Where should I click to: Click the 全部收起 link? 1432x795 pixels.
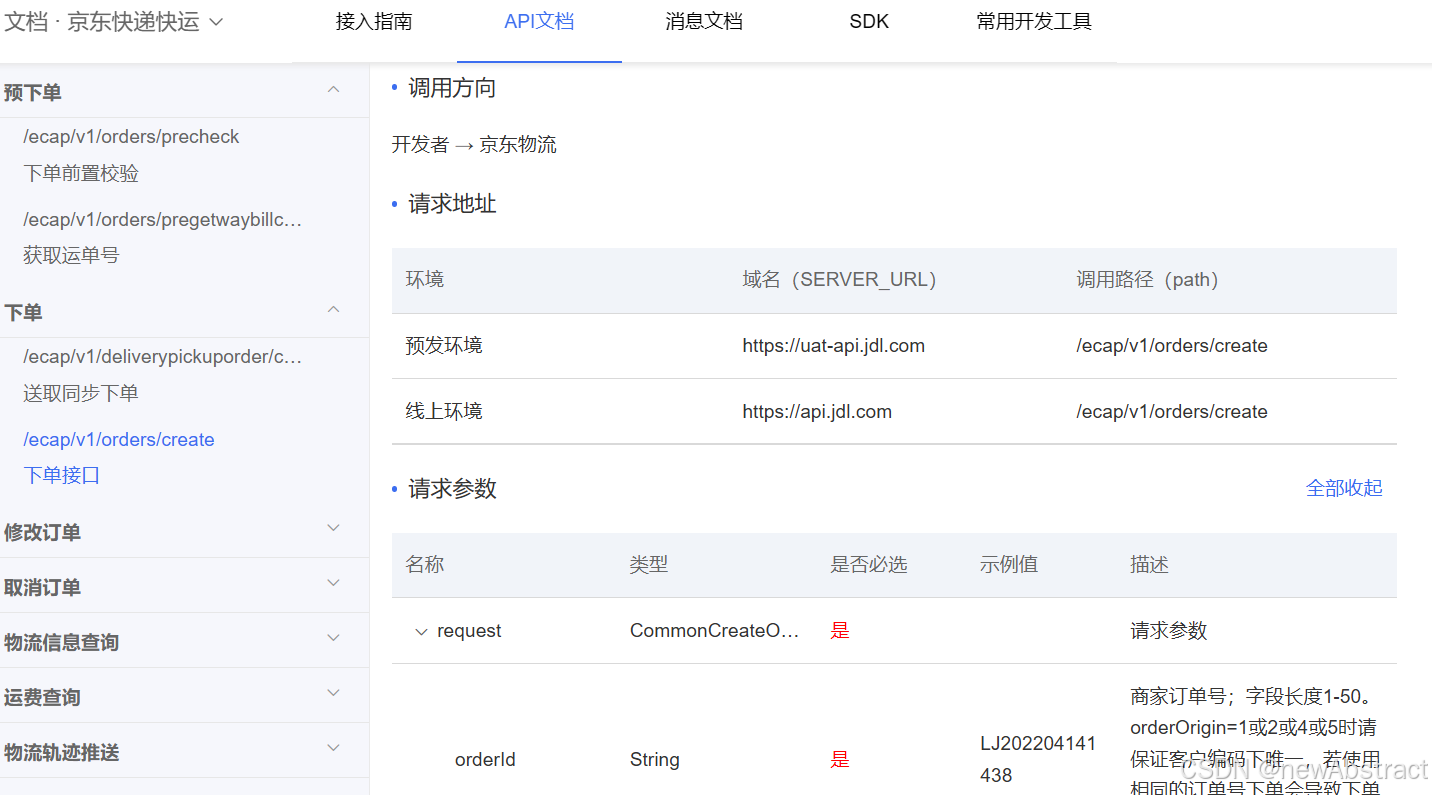pyautogui.click(x=1344, y=488)
